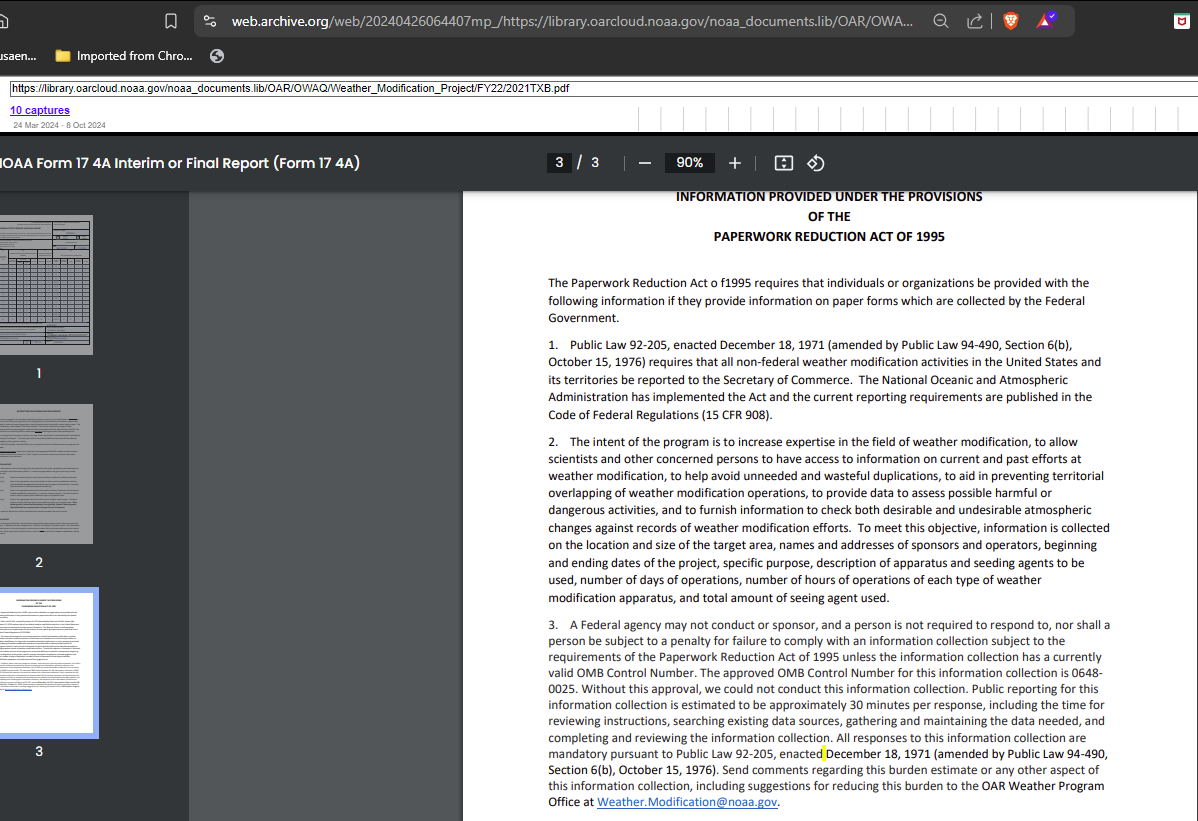Click the heading PAPERWORK REDUCTION ACT OF 1995

click(x=829, y=237)
